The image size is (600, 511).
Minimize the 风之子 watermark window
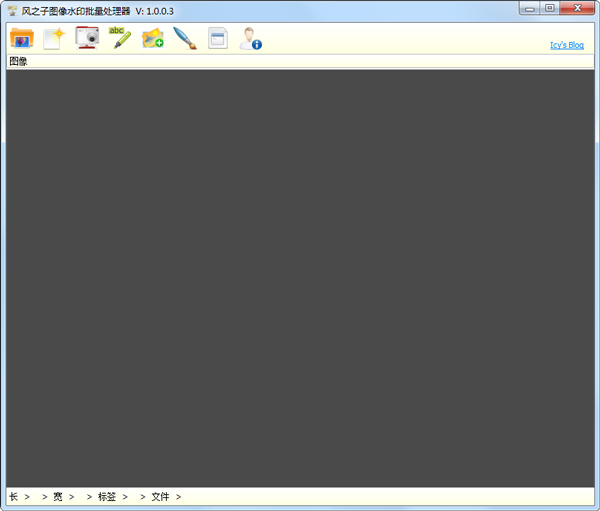click(x=530, y=8)
